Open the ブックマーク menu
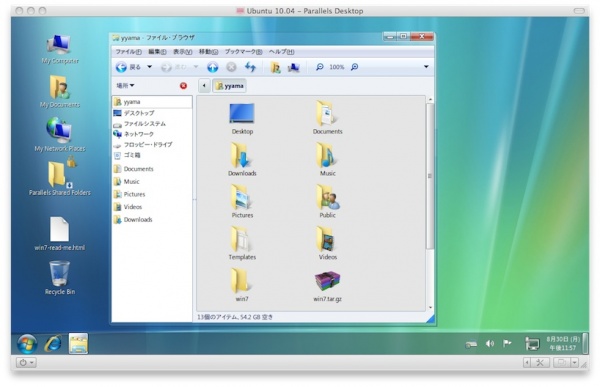This screenshot has height=387, width=600. point(243,52)
